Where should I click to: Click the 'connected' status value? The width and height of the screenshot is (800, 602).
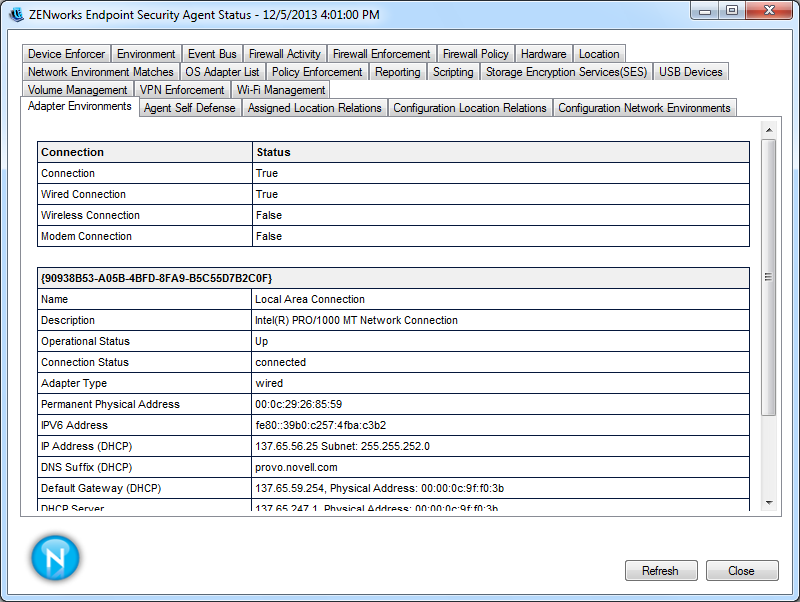click(x=281, y=362)
